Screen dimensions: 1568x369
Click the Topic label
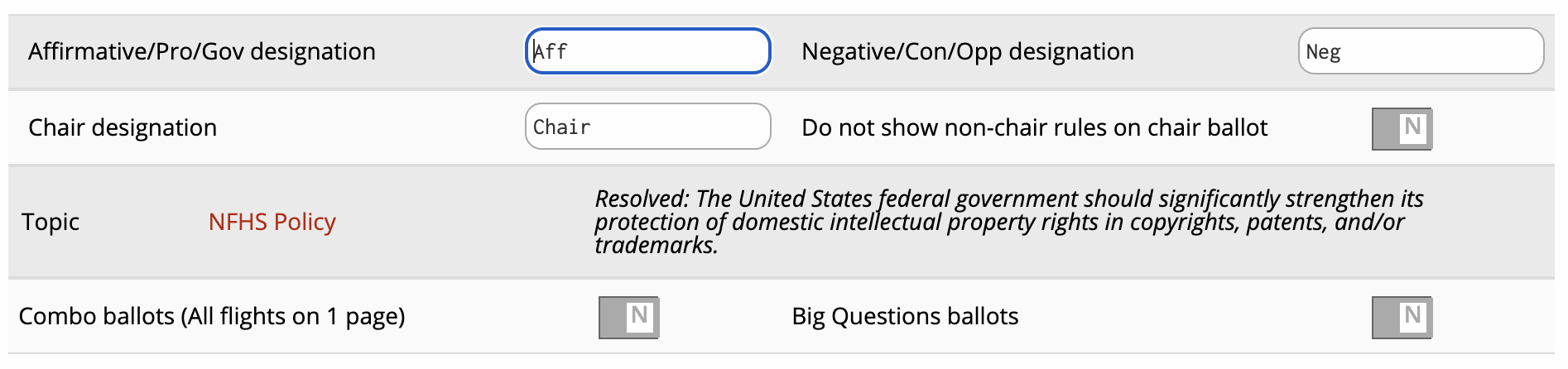(51, 222)
